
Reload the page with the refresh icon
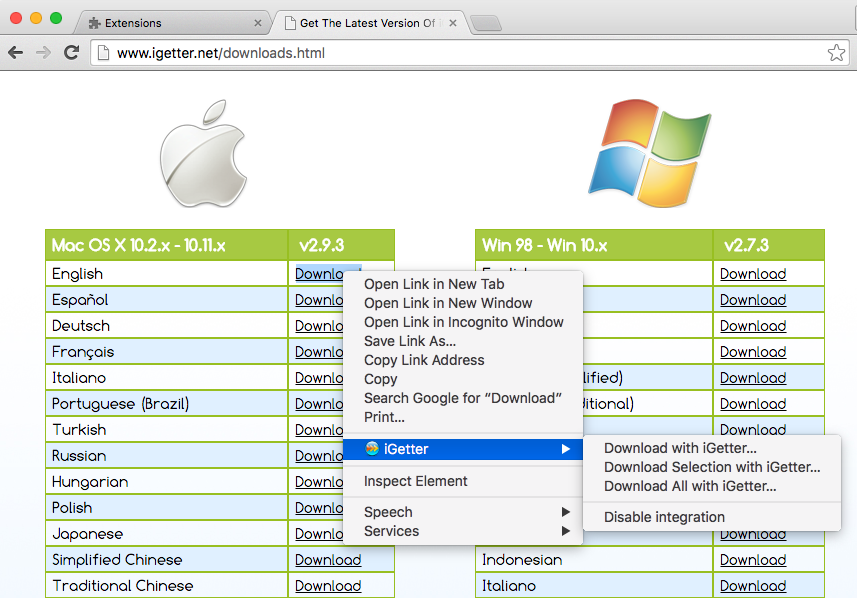click(x=72, y=52)
